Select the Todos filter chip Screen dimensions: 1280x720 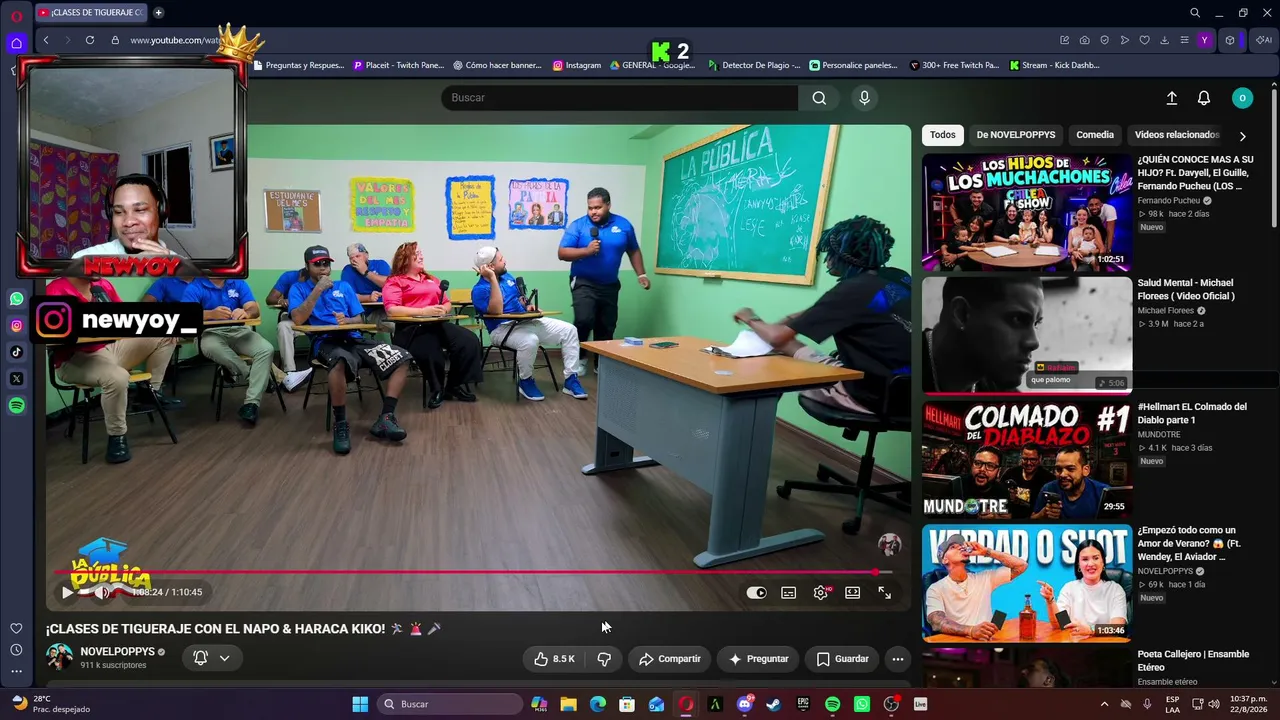pyautogui.click(x=942, y=135)
